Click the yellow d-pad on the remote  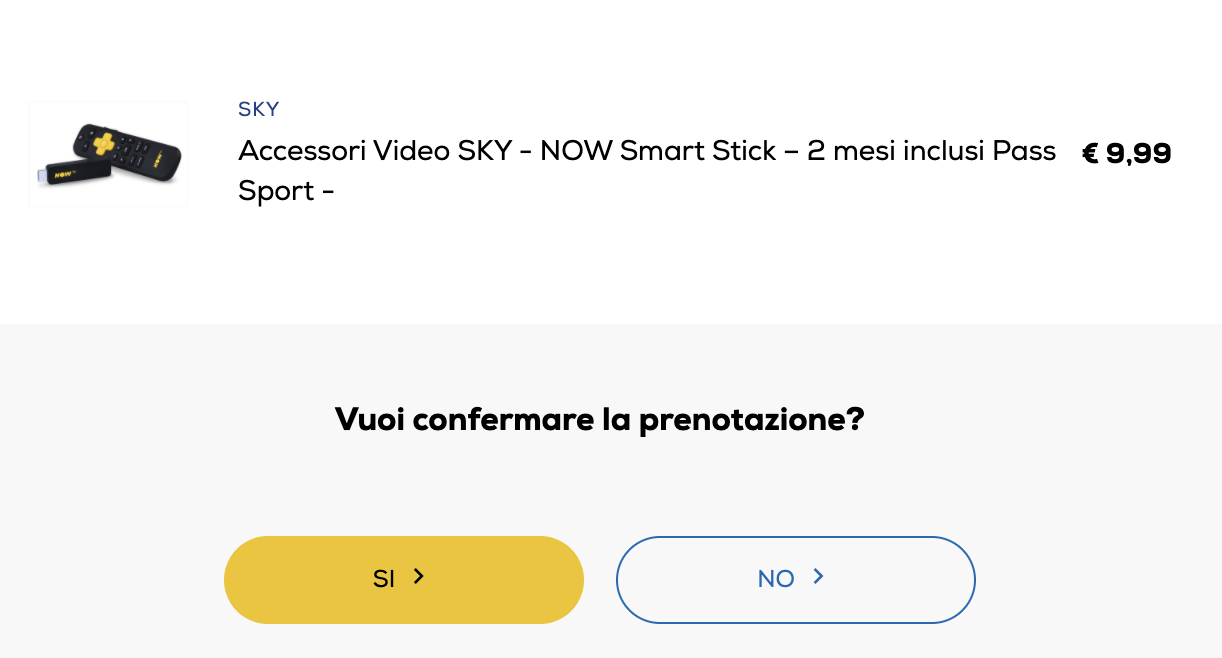click(104, 144)
